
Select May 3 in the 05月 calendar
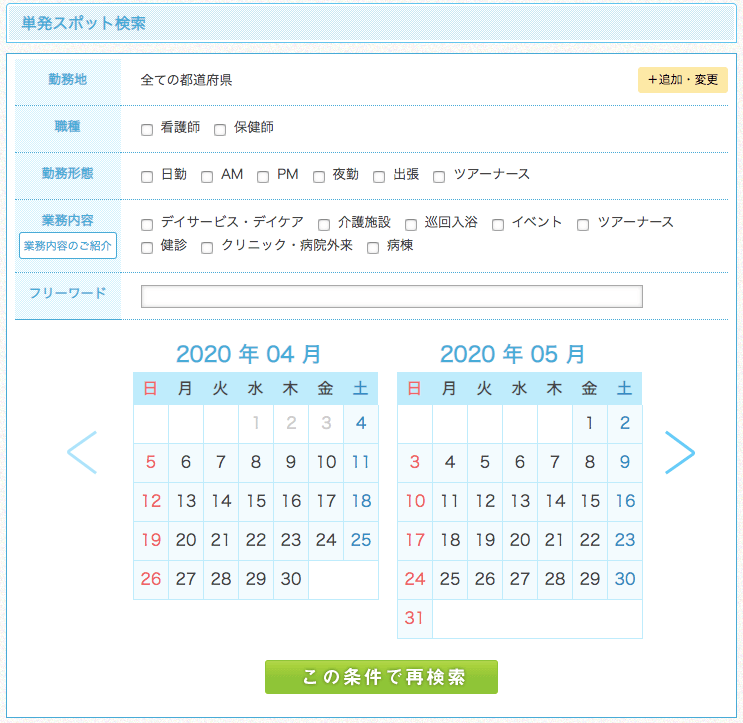tap(415, 462)
